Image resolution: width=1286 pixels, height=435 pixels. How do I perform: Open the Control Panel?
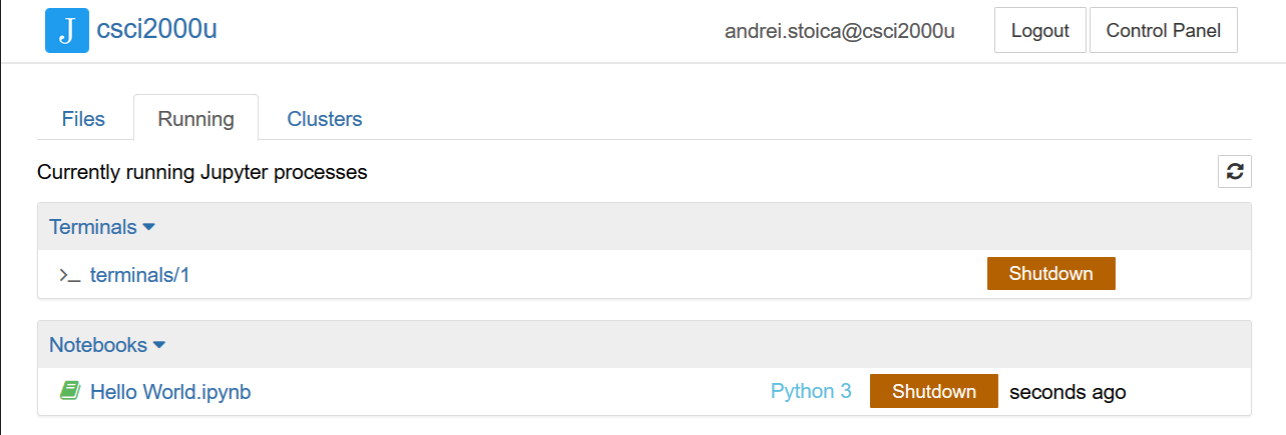pos(1163,31)
